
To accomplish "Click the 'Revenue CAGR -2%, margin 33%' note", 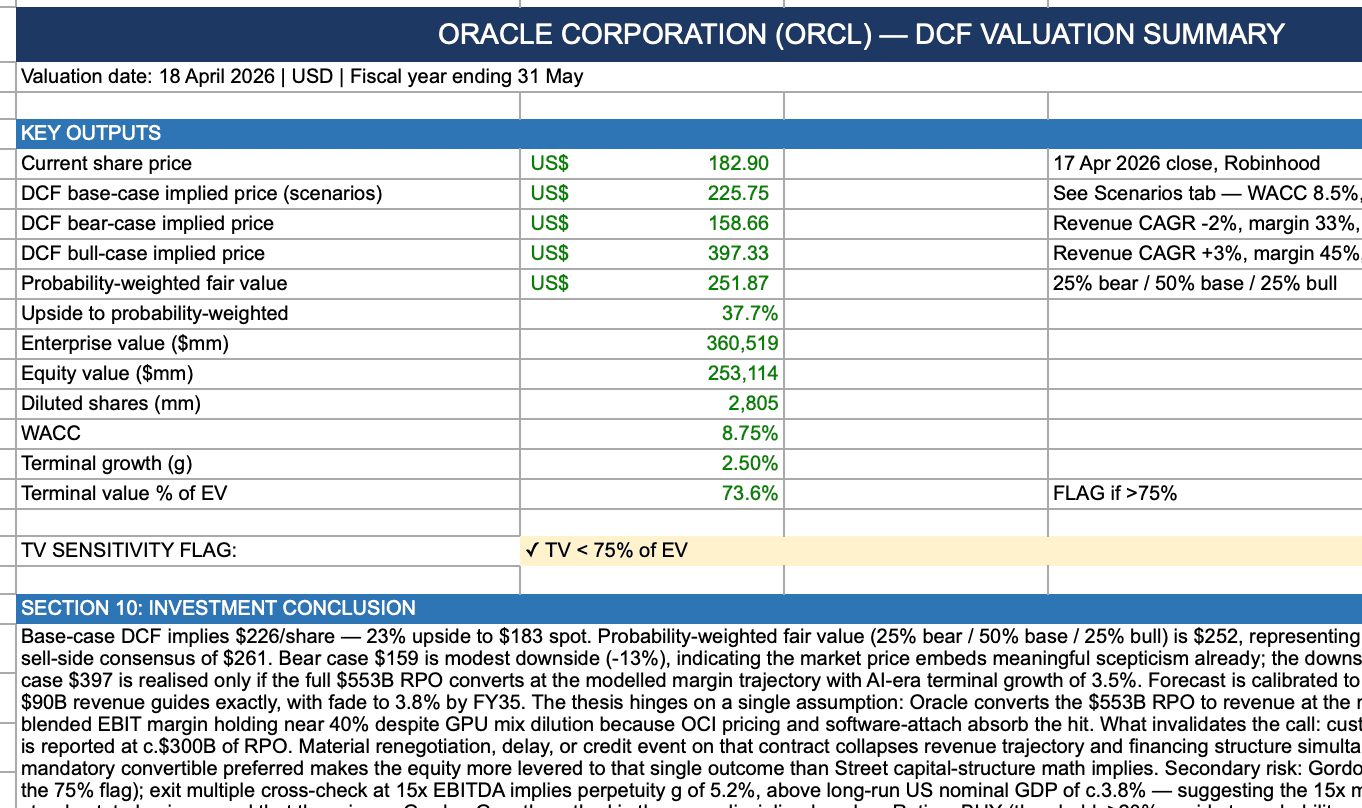I will [x=1207, y=223].
